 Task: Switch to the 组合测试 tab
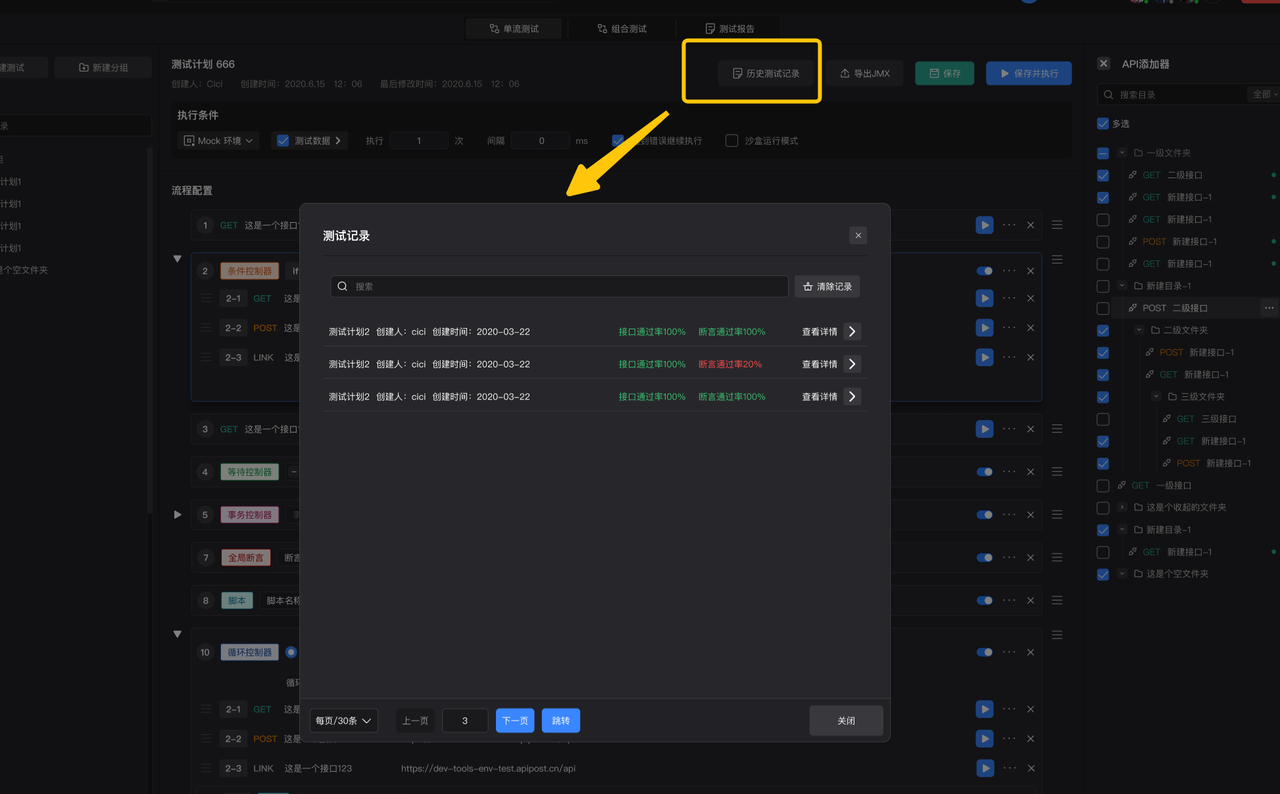(622, 29)
